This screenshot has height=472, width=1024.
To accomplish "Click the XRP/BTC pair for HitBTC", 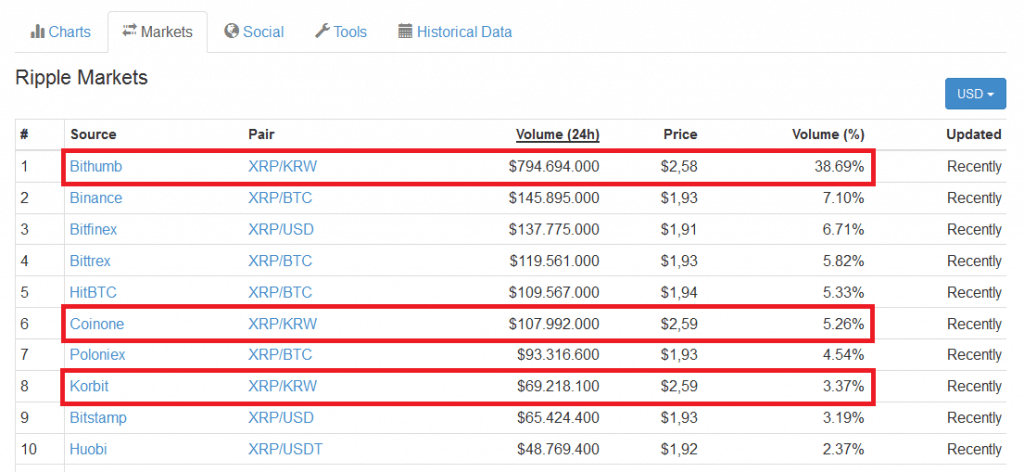I will (280, 292).
